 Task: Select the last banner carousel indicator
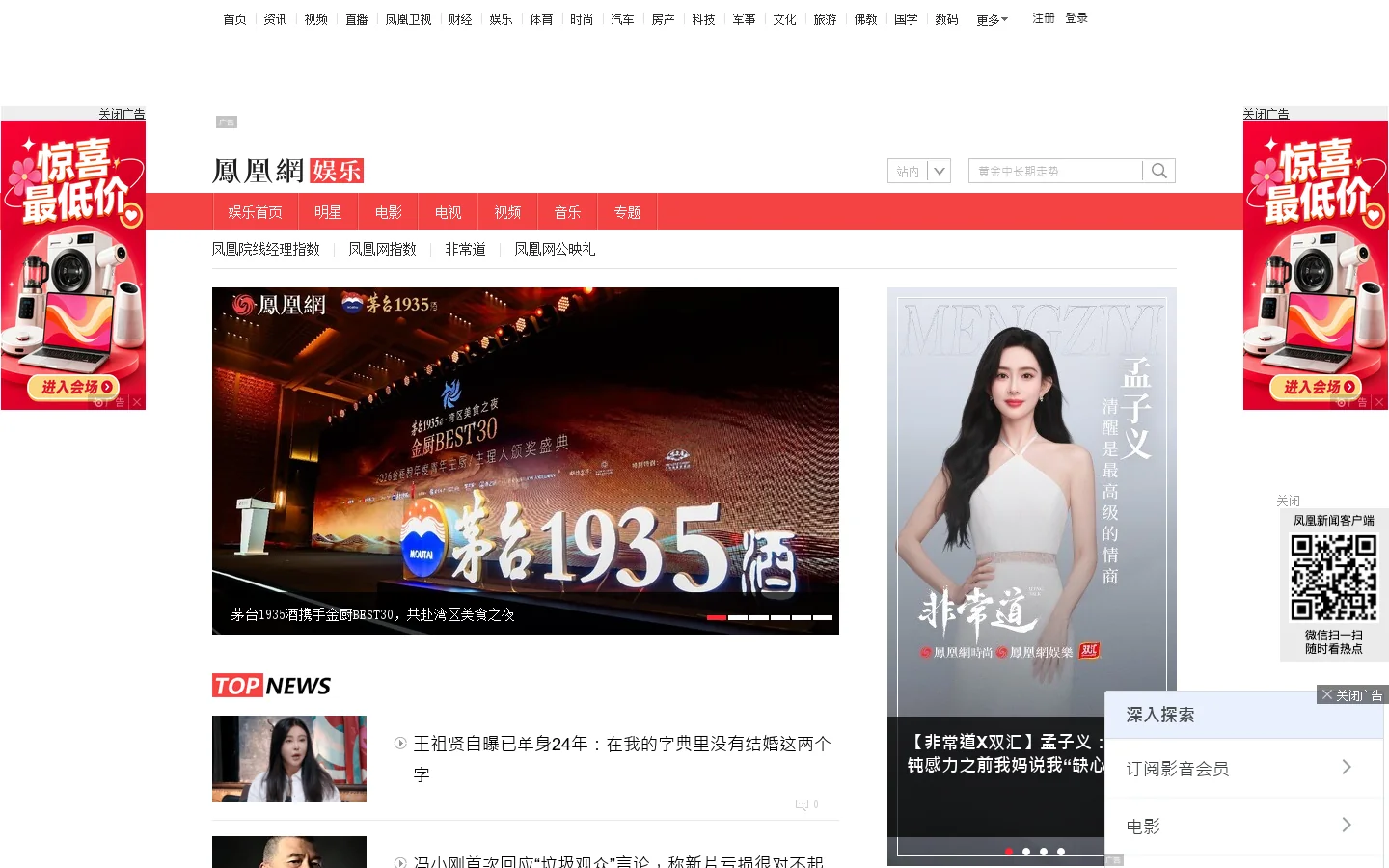[x=823, y=617]
